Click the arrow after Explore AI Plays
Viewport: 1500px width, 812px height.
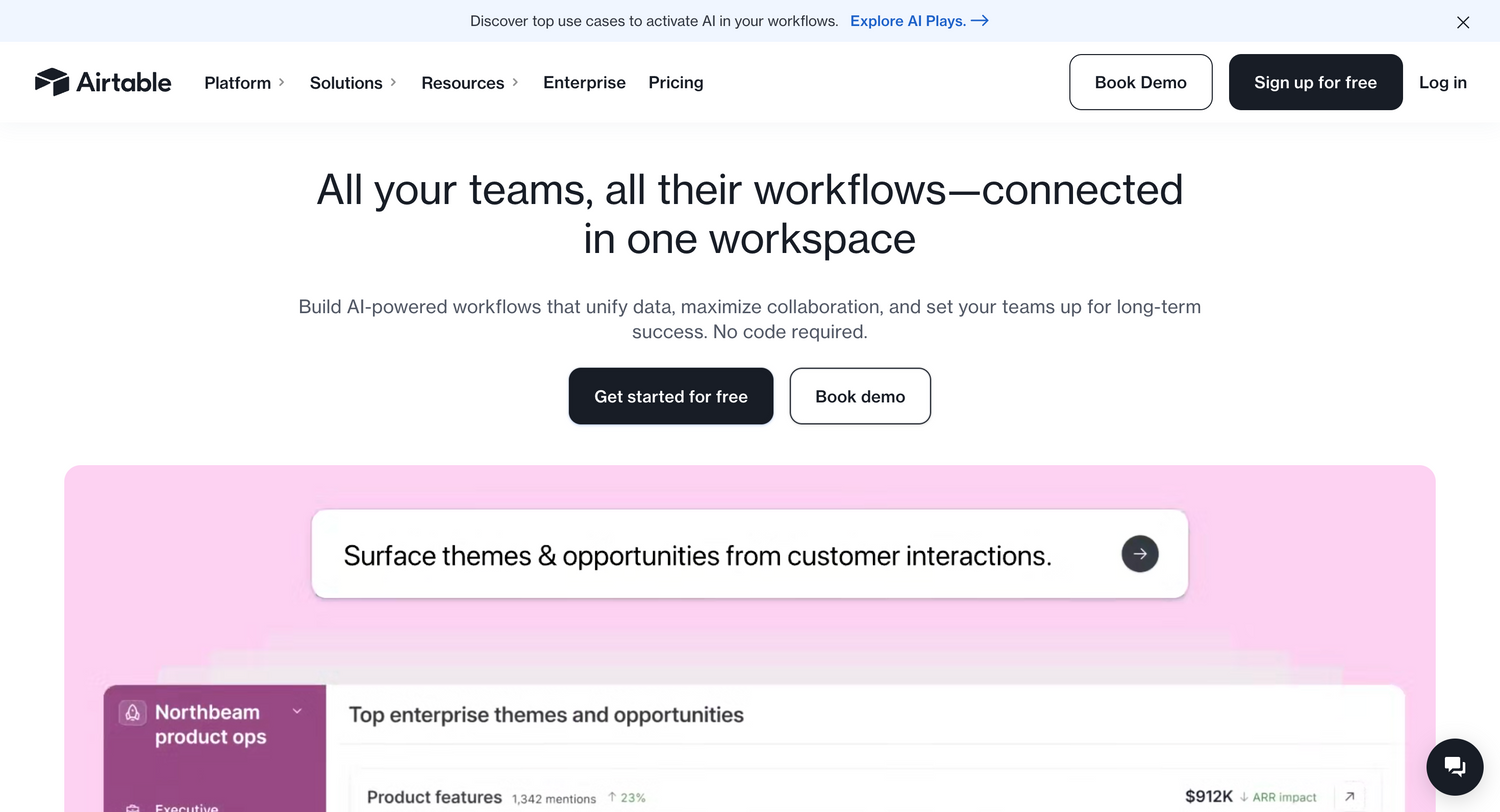[980, 21]
